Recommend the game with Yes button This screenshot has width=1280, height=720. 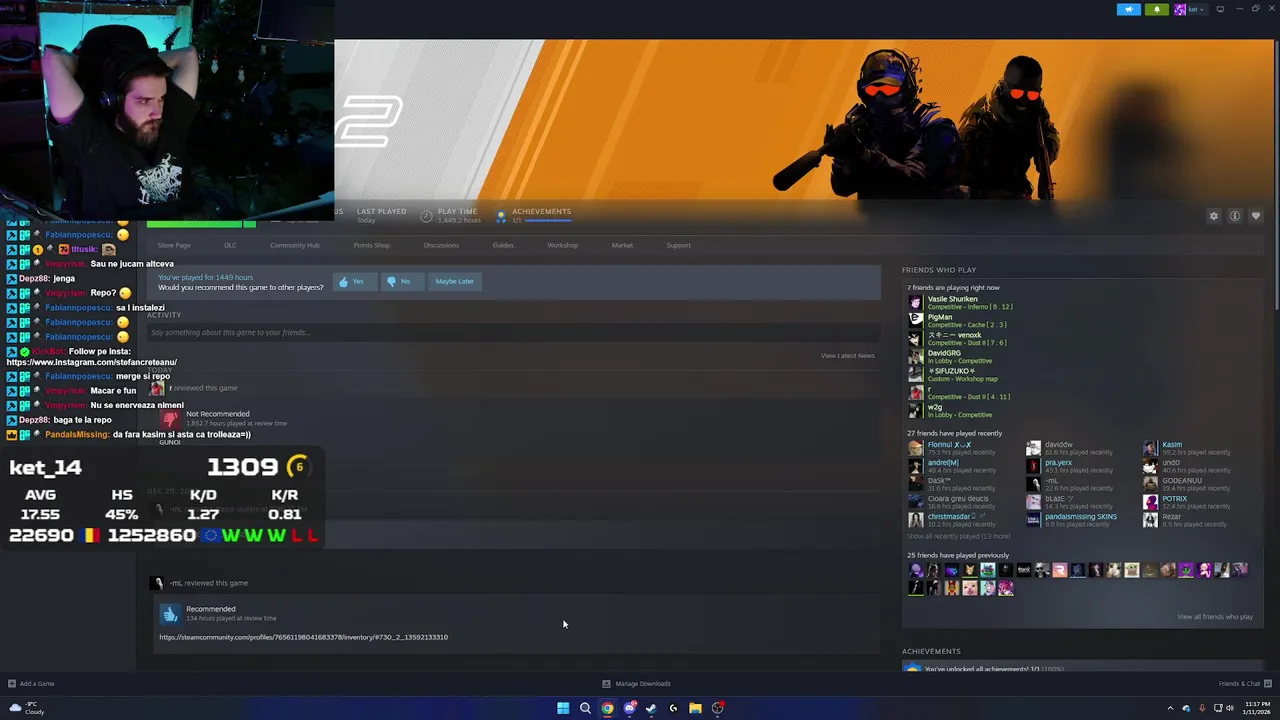click(356, 281)
